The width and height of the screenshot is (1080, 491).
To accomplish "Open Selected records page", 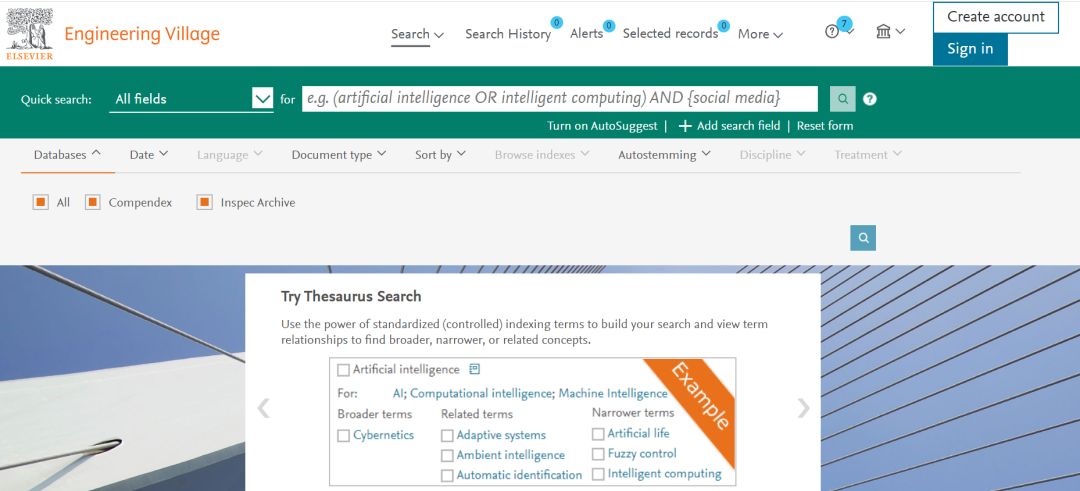I will pos(670,34).
